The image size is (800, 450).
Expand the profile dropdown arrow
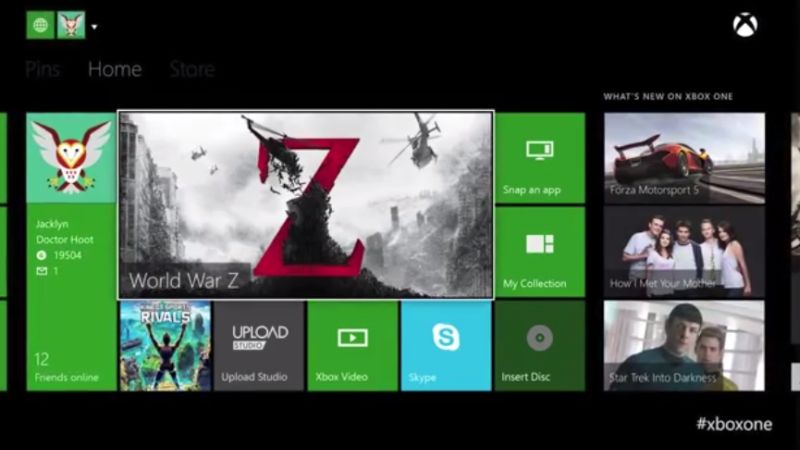94,27
